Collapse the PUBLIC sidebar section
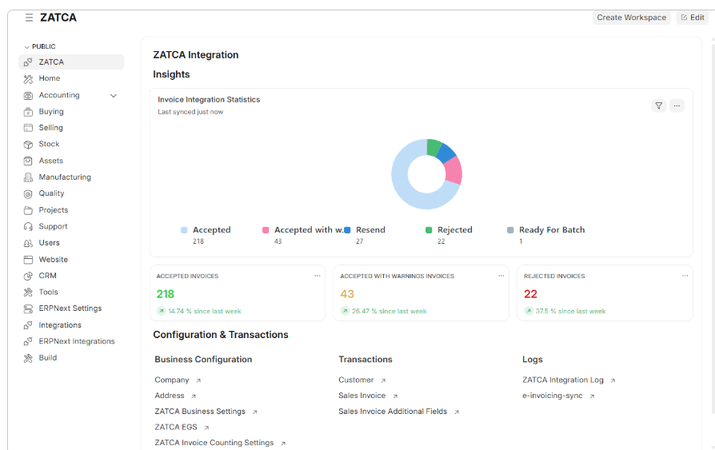715x450 pixels. (40, 47)
